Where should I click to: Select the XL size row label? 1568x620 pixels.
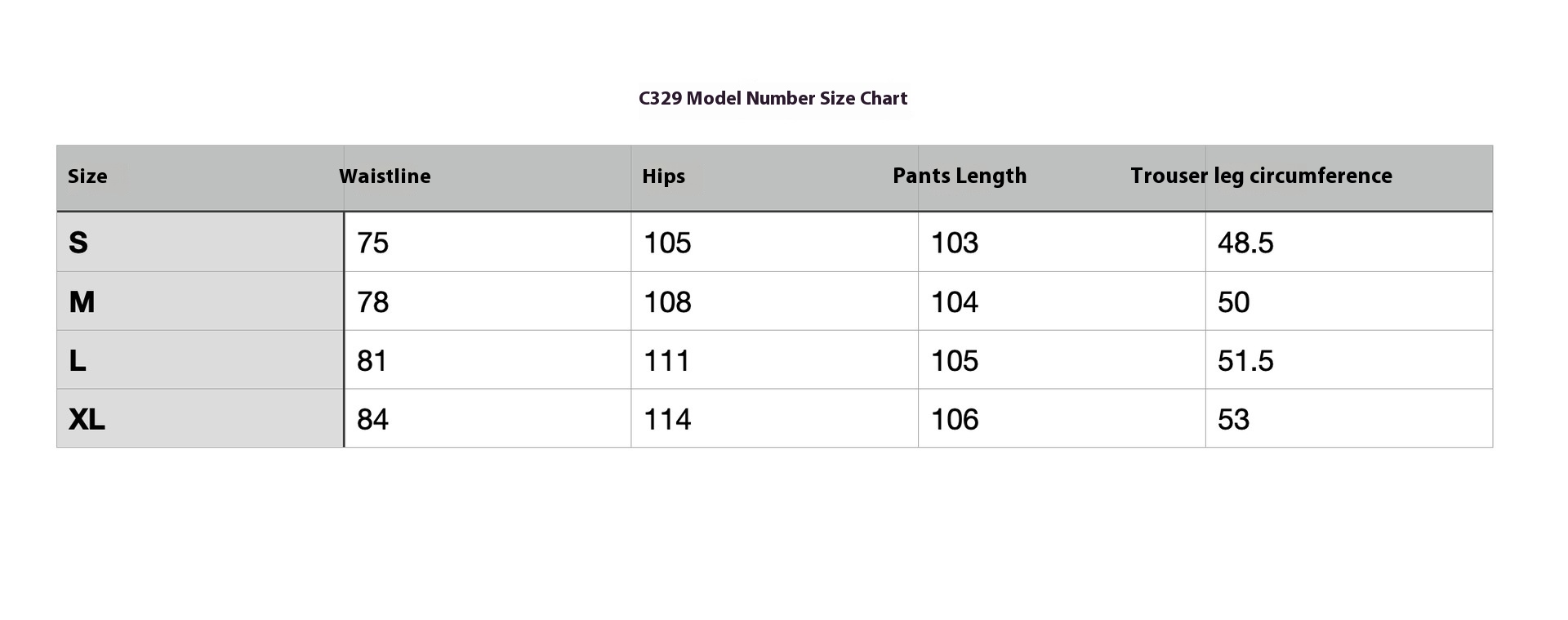click(87, 419)
